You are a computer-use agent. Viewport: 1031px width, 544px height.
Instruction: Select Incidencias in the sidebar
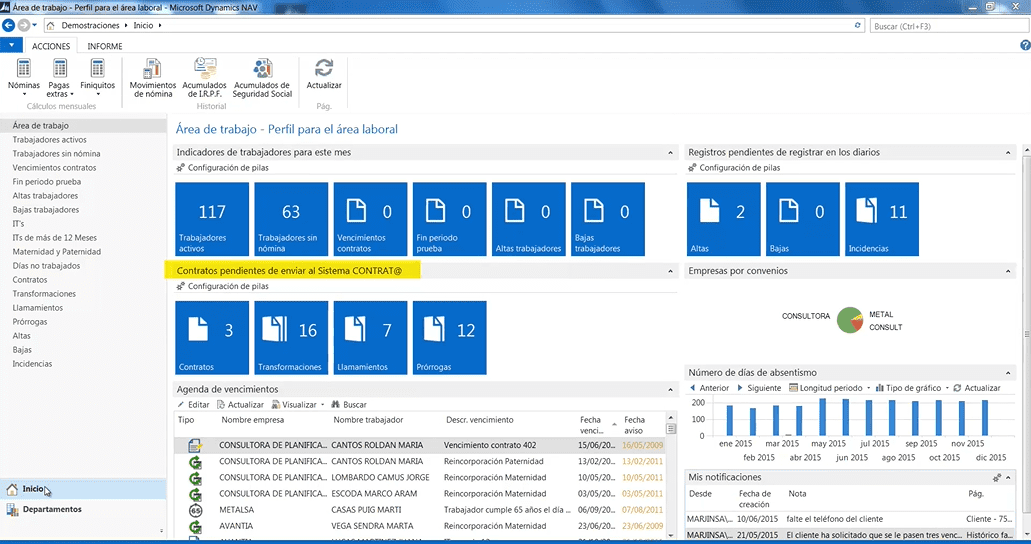pos(32,364)
